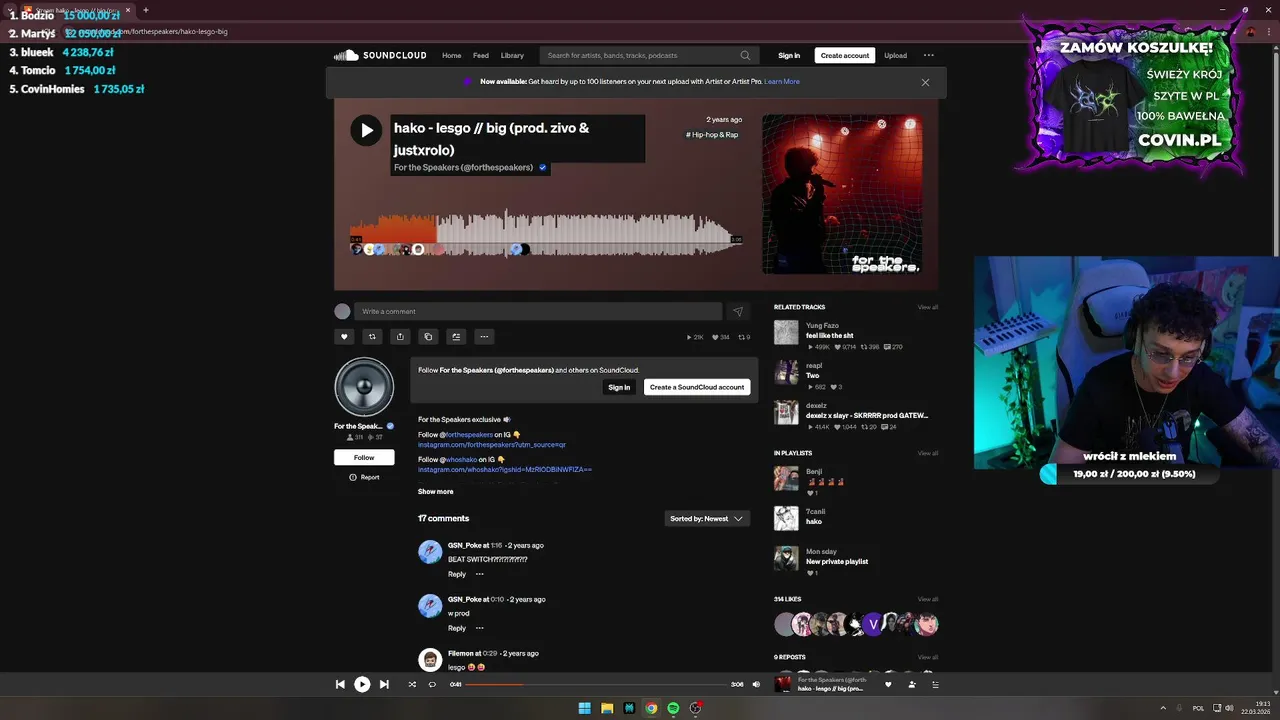Image resolution: width=1280 pixels, height=720 pixels.
Task: Click the SoundCloud logo in header
Action: click(379, 55)
